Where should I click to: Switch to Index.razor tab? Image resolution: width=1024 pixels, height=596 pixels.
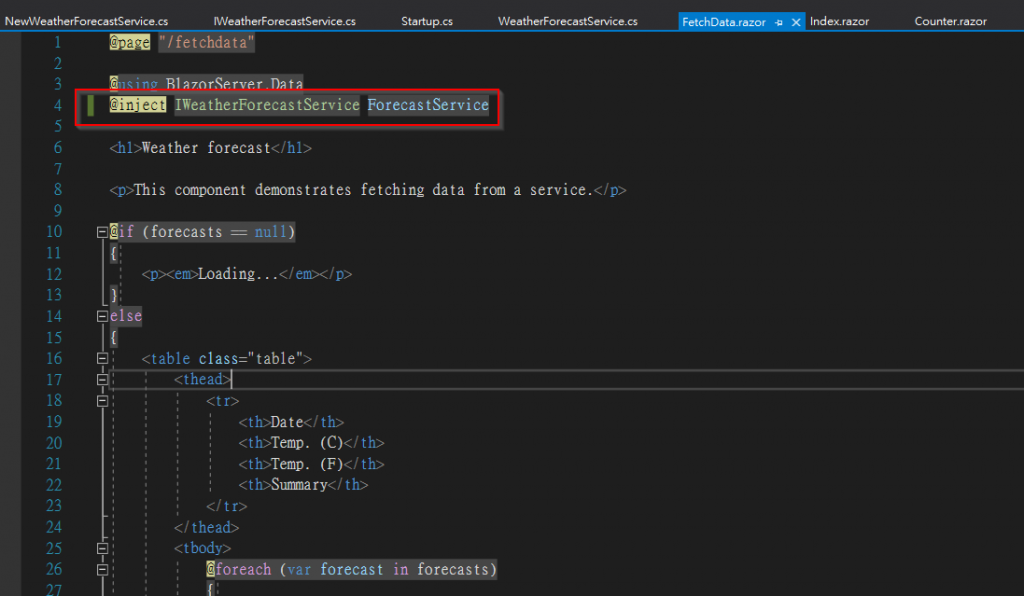[x=839, y=22]
